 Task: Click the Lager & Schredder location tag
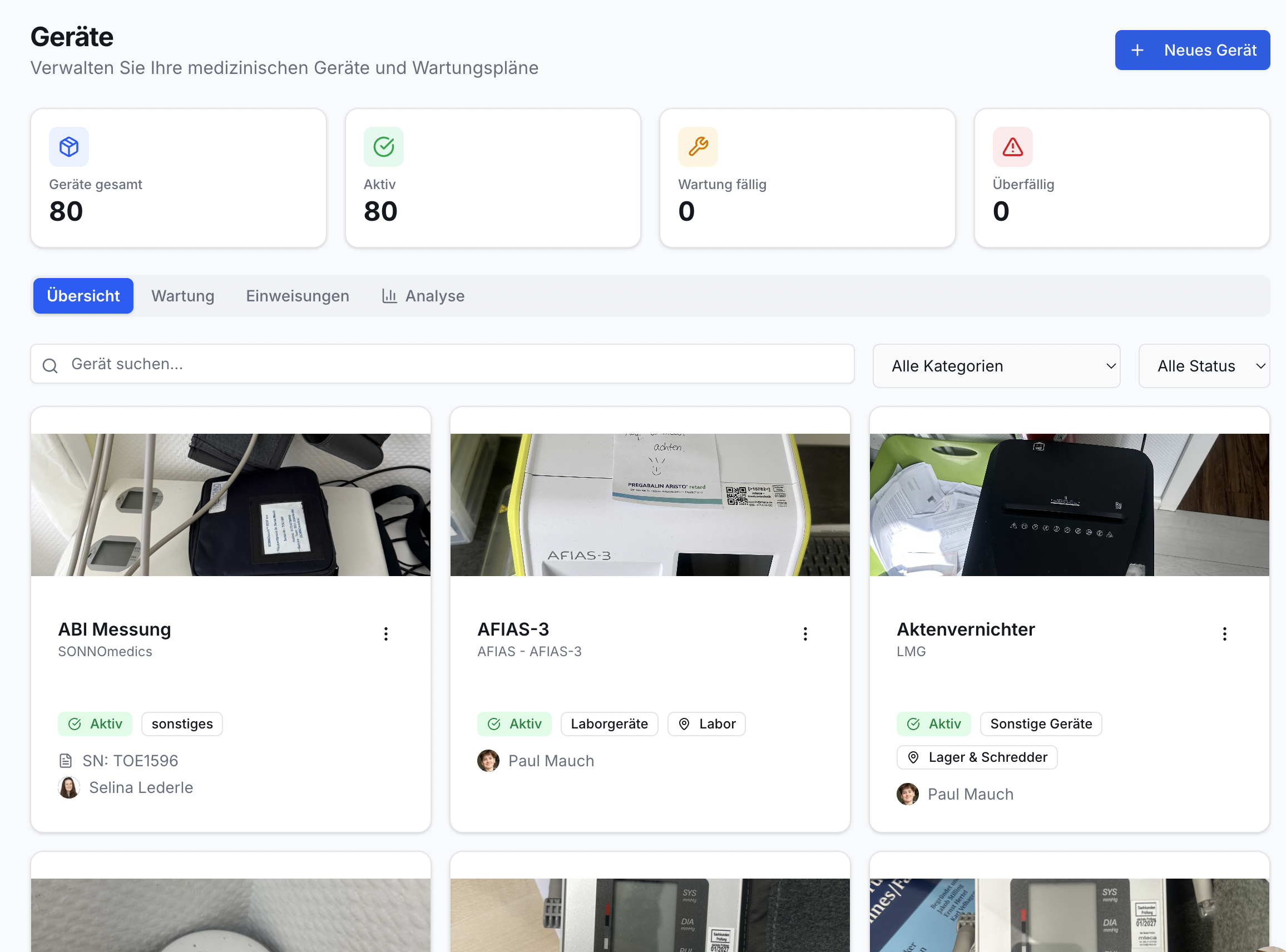click(x=977, y=757)
